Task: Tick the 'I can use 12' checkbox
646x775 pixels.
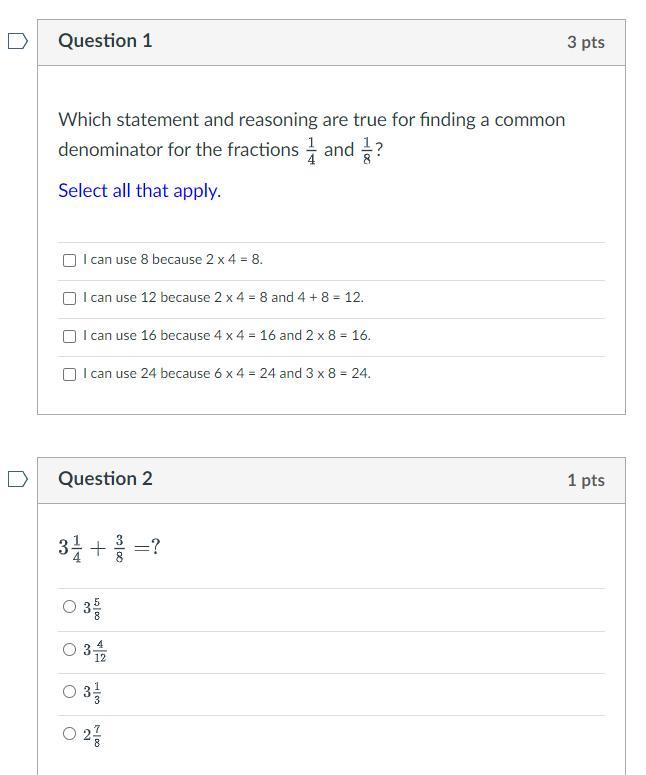Action: click(69, 299)
